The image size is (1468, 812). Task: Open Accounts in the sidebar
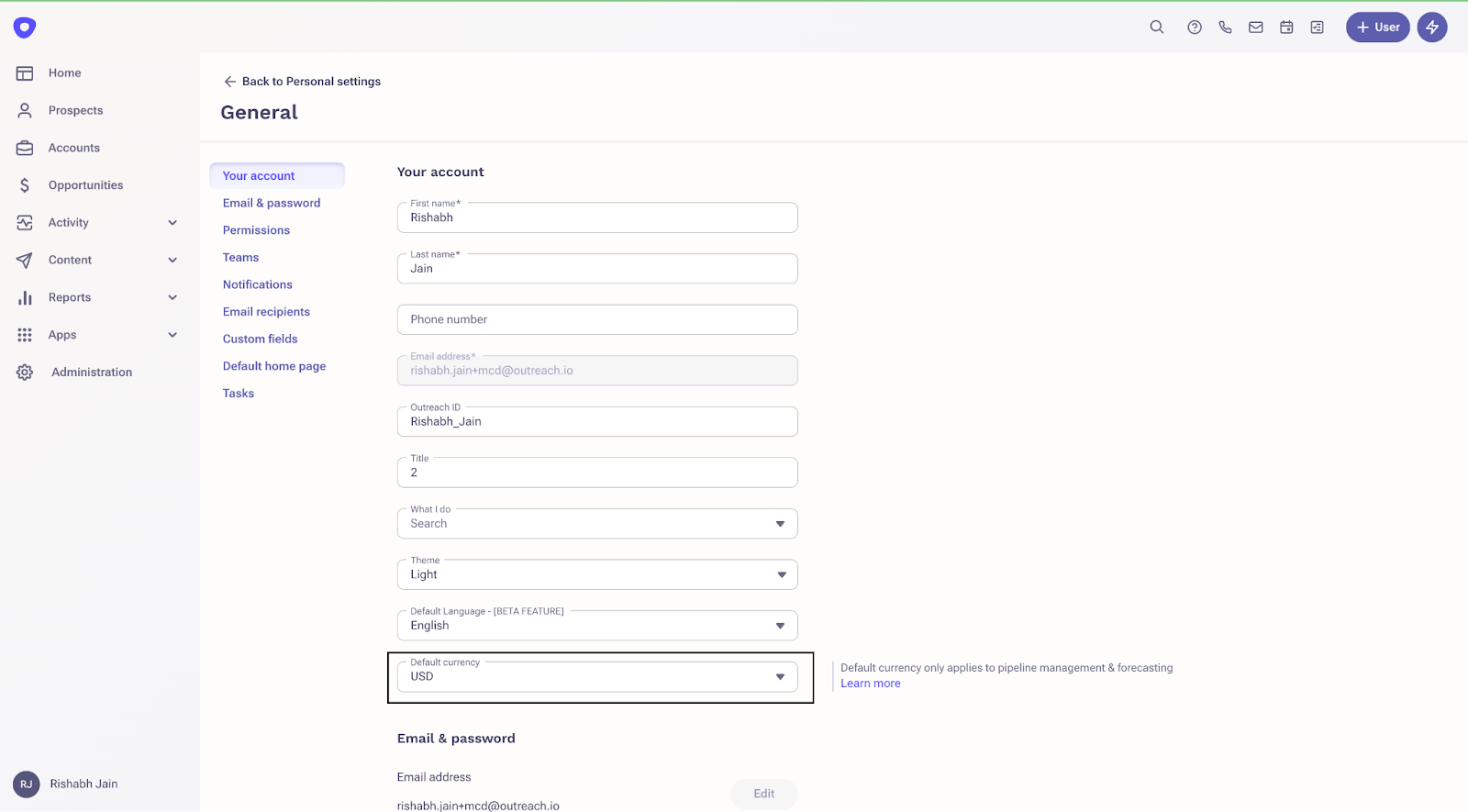pos(74,148)
